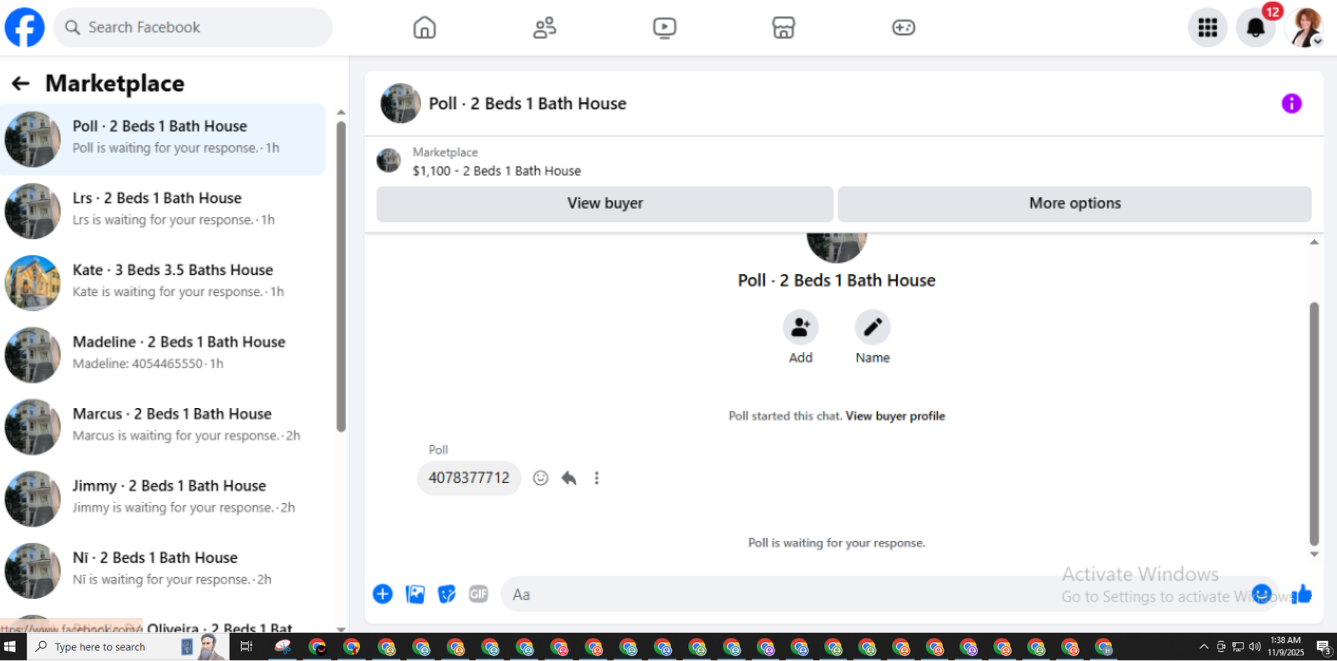Click the More options button
This screenshot has height=661, width=1337.
[1075, 203]
